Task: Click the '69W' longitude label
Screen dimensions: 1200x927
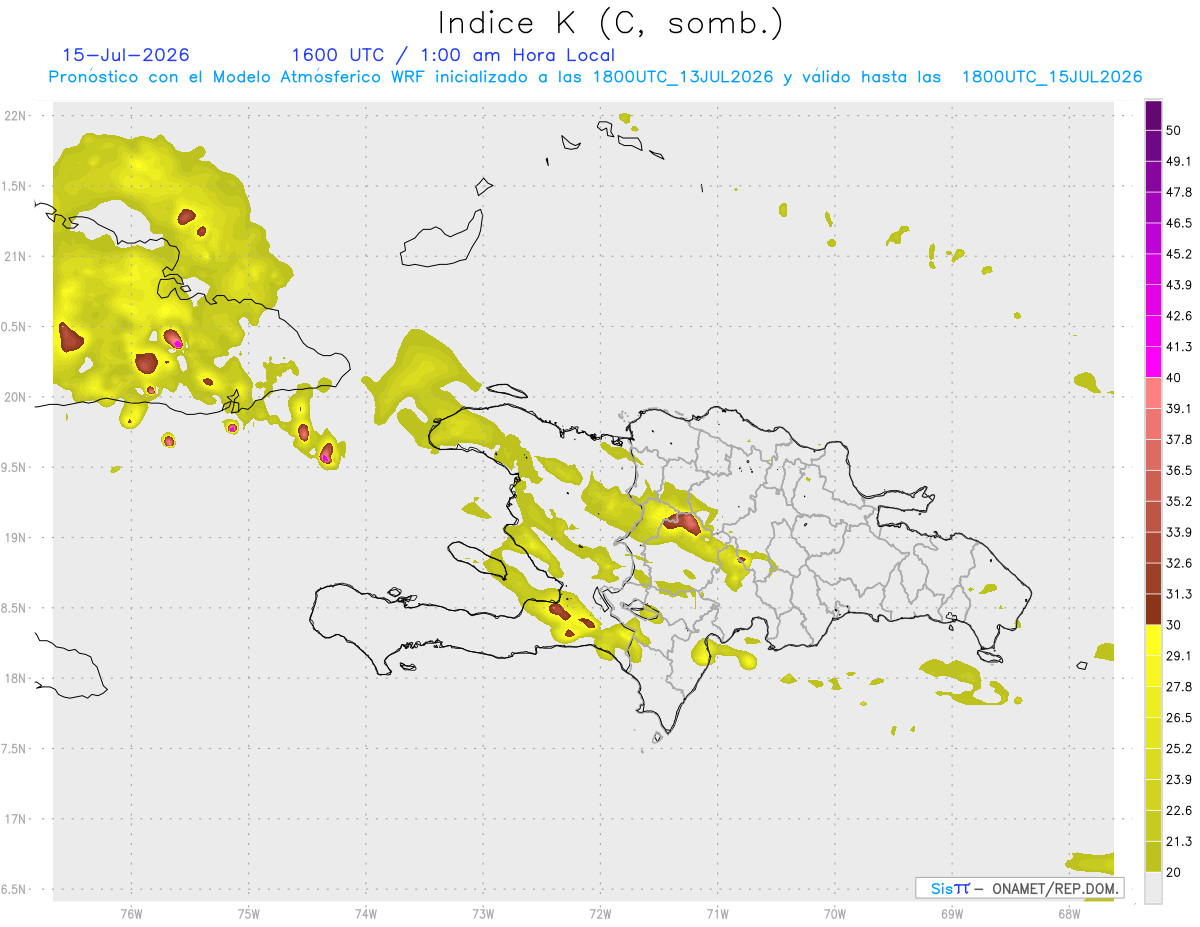Action: [952, 914]
